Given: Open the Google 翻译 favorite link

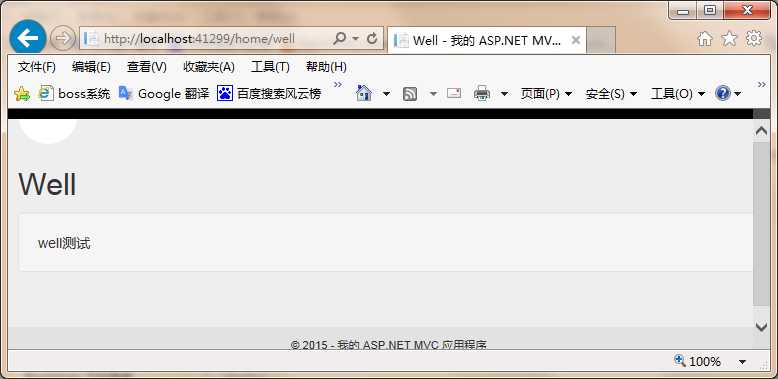Looking at the screenshot, I should (164, 93).
